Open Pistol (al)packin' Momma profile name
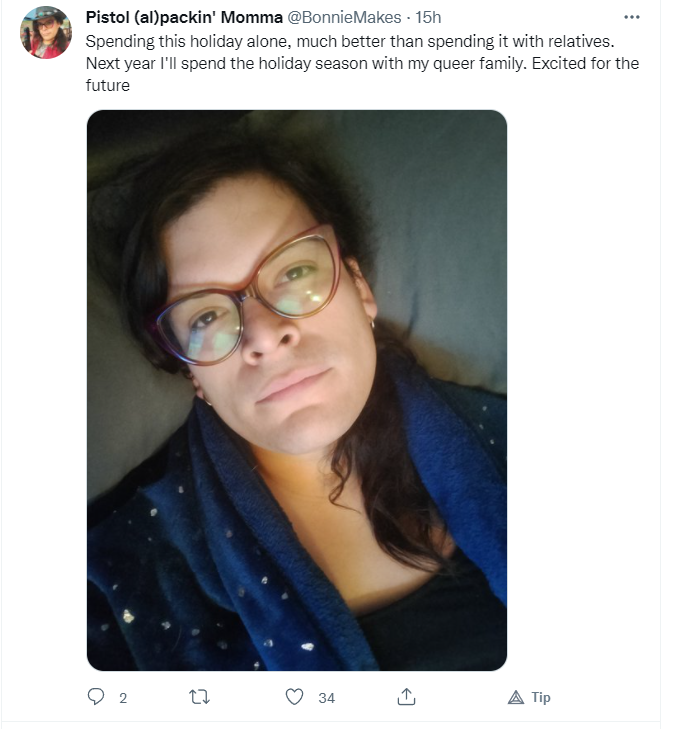Viewport: 694px width, 729px height. (184, 17)
